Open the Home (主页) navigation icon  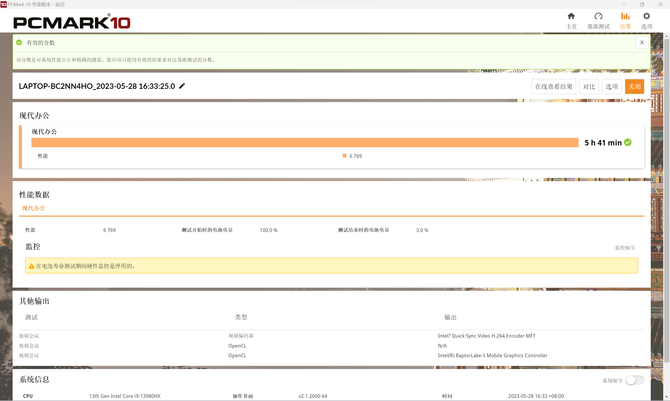click(571, 16)
